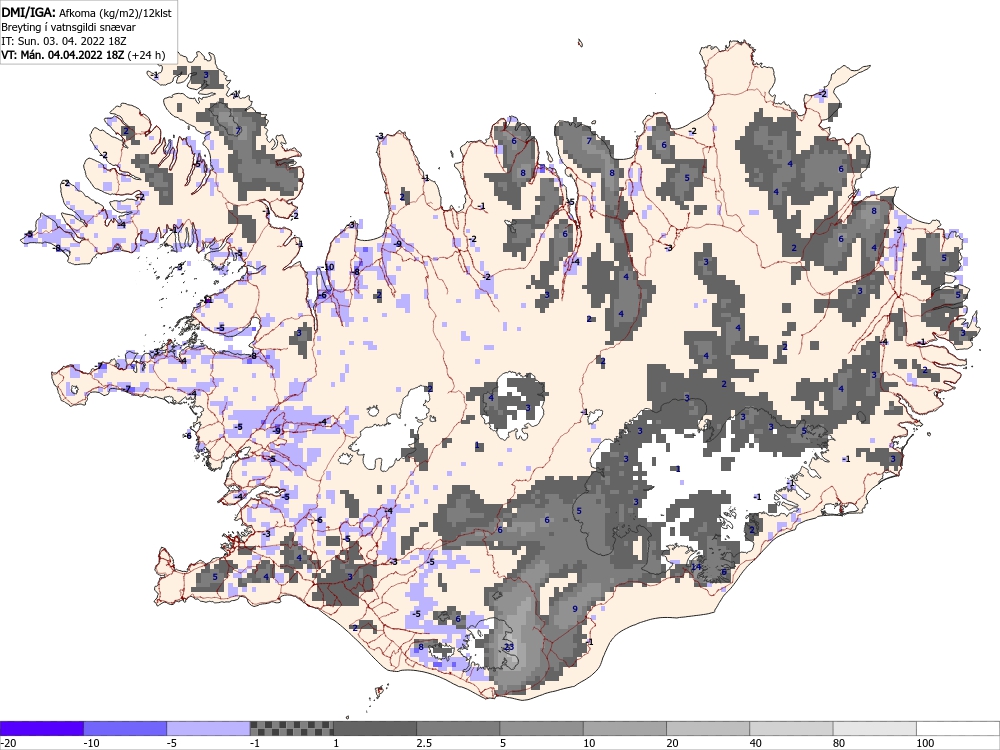
Task: Select the very light 80 to 100 legend swatch
Action: (874, 728)
